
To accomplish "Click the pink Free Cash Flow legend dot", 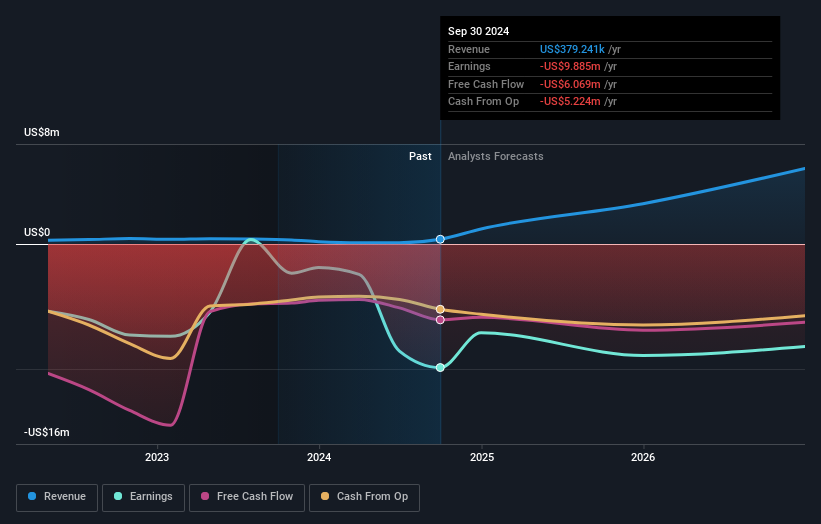I will point(205,496).
